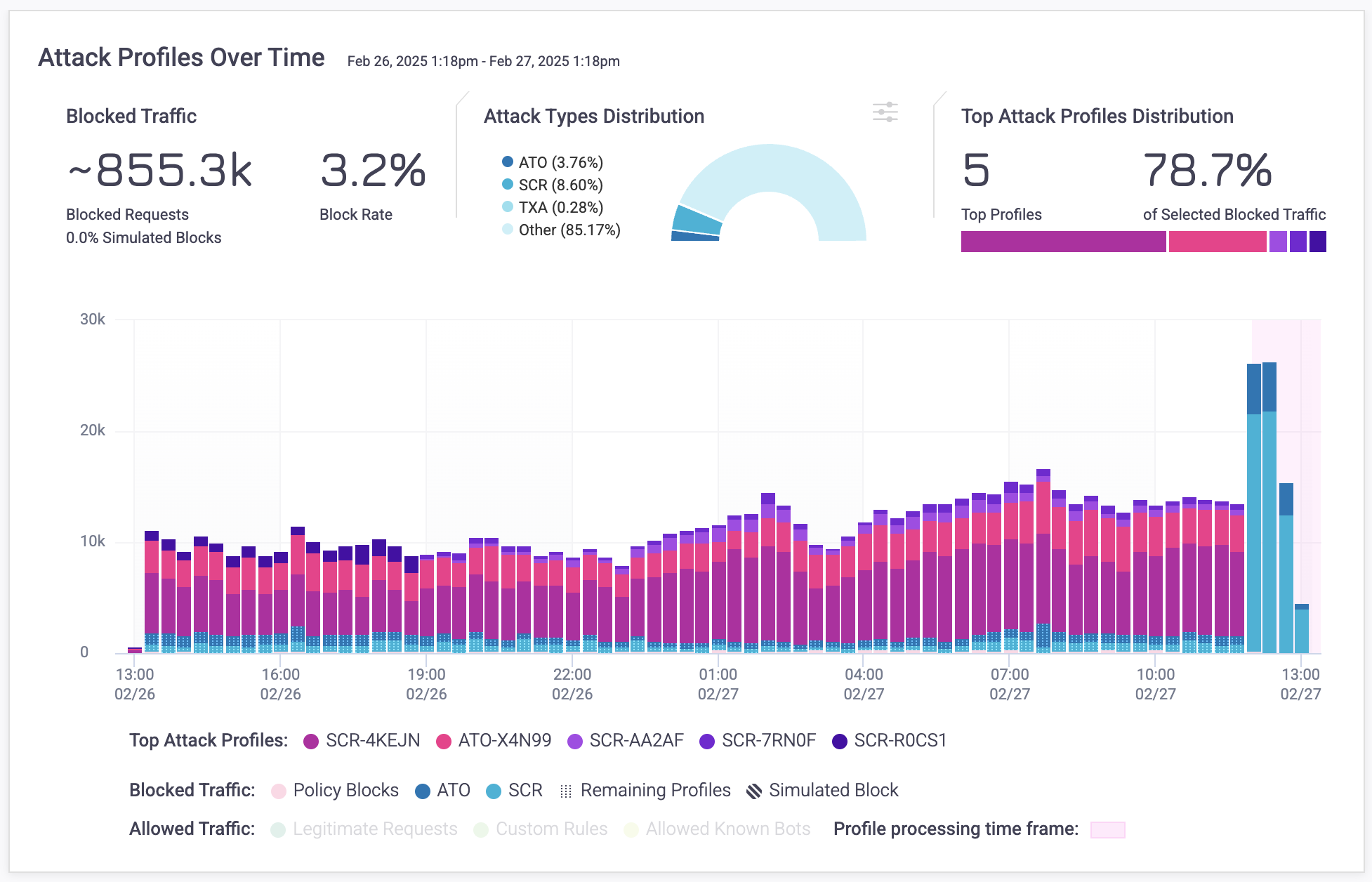Open the attack types filter sliders icon
The height and width of the screenshot is (882, 1372).
[885, 112]
